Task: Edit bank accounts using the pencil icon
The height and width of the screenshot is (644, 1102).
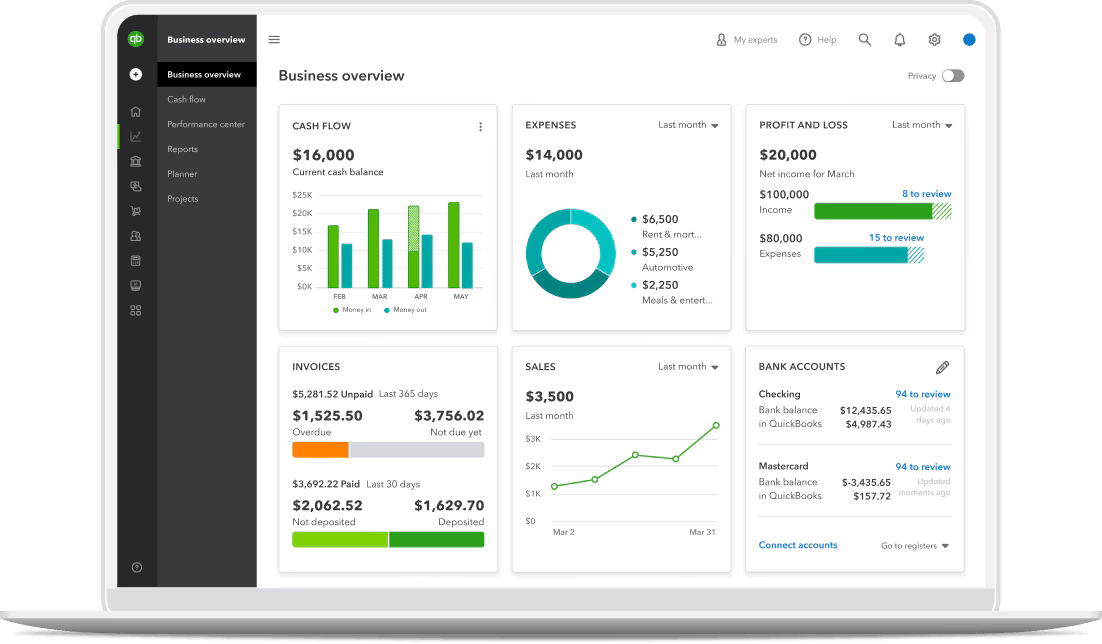Action: coord(941,367)
